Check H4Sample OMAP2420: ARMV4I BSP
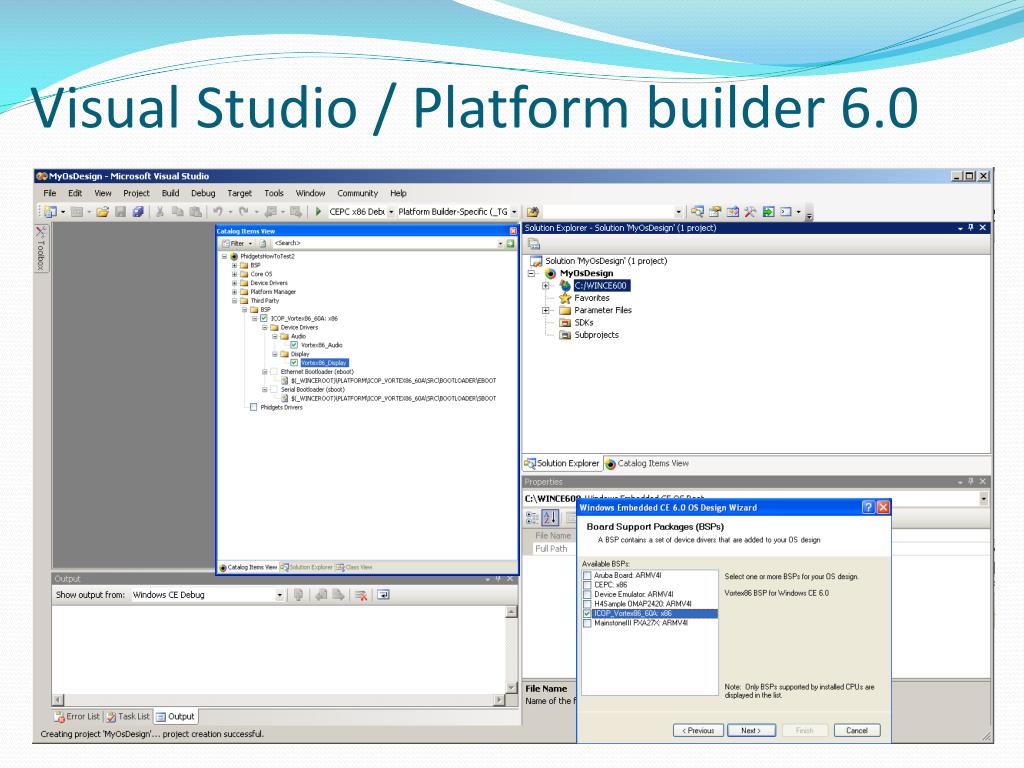 coord(587,604)
